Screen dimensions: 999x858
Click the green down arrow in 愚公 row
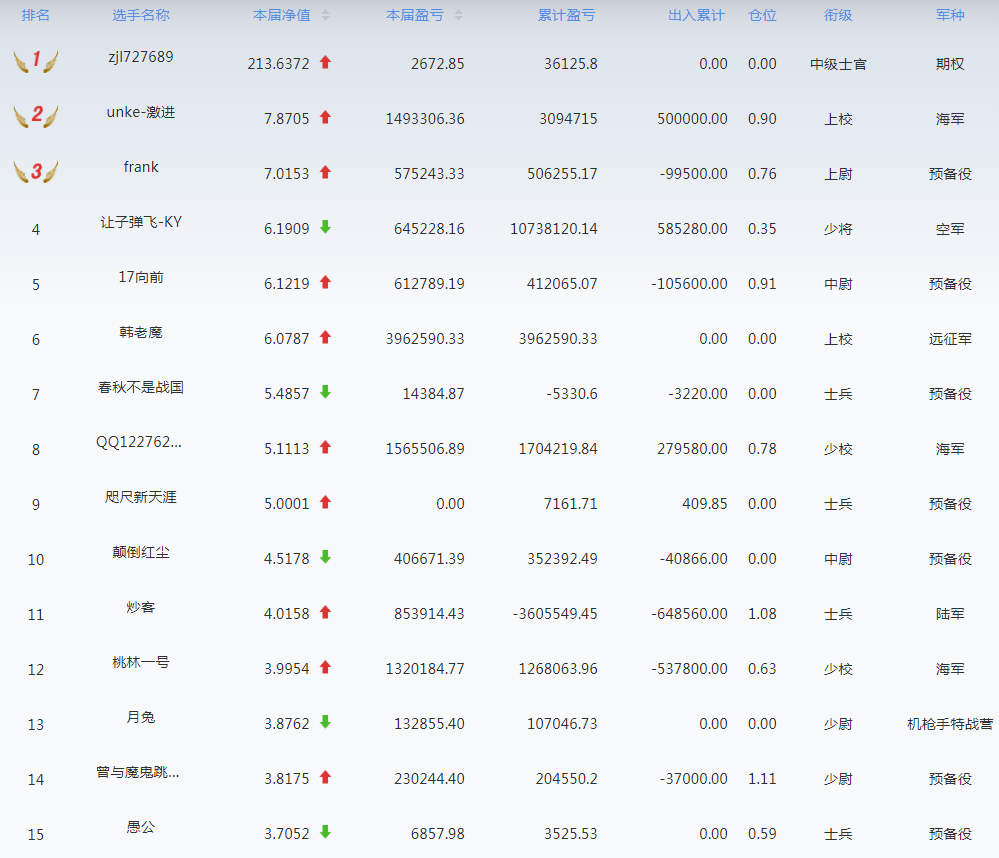coord(326,833)
